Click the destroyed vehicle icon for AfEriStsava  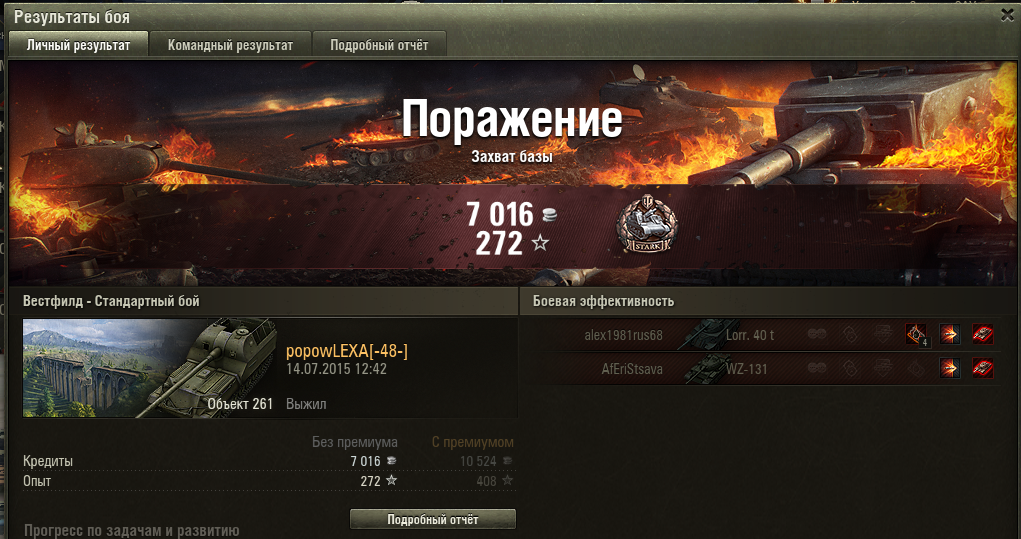983,368
